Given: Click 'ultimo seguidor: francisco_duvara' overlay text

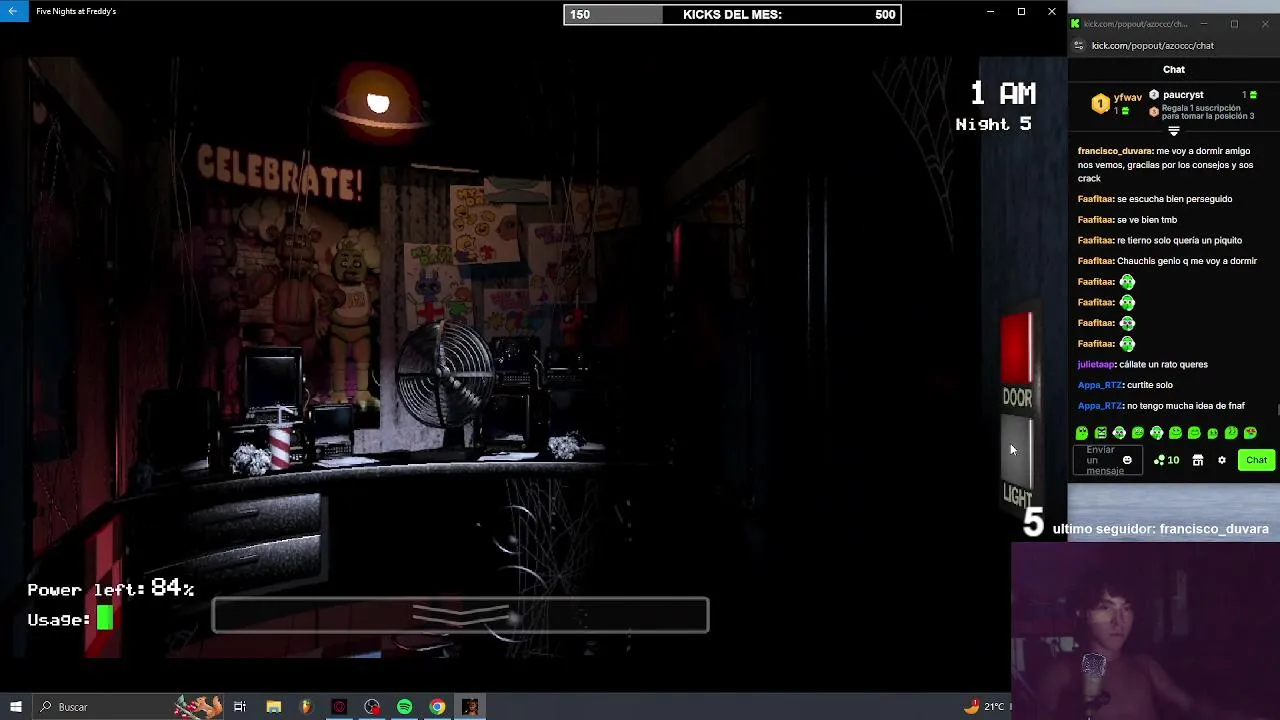Looking at the screenshot, I should (1160, 529).
